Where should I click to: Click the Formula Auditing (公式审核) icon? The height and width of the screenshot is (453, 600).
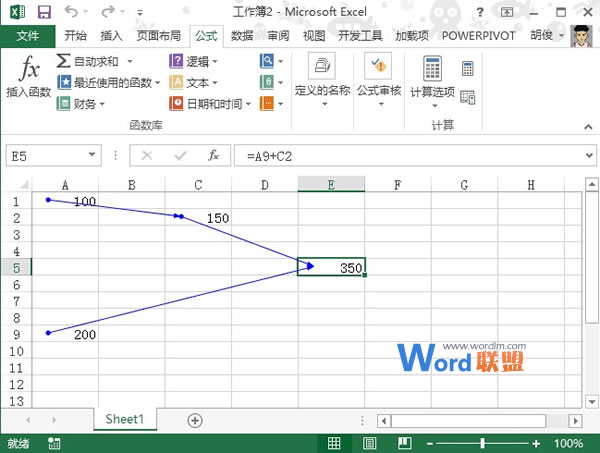(x=378, y=66)
